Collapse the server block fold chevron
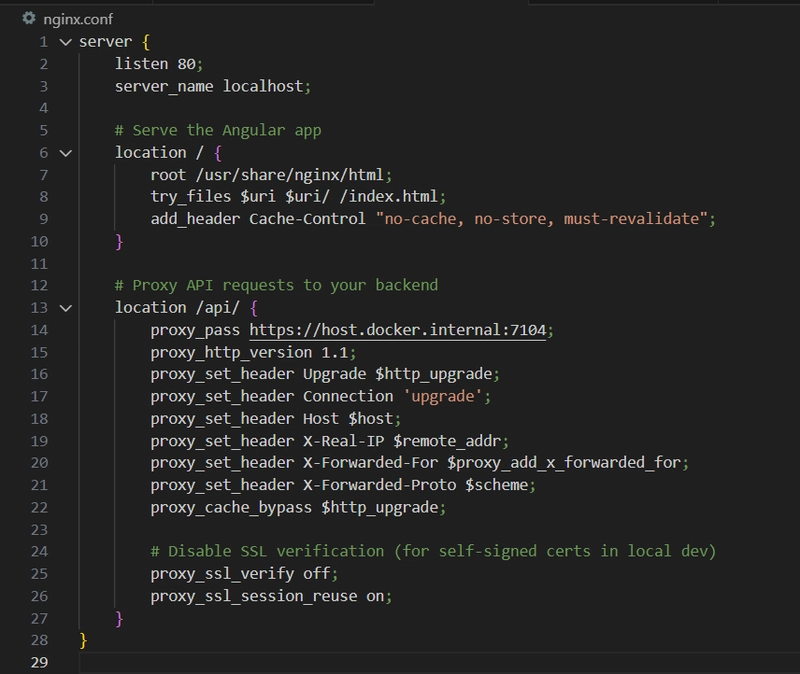This screenshot has width=800, height=674. 66,42
